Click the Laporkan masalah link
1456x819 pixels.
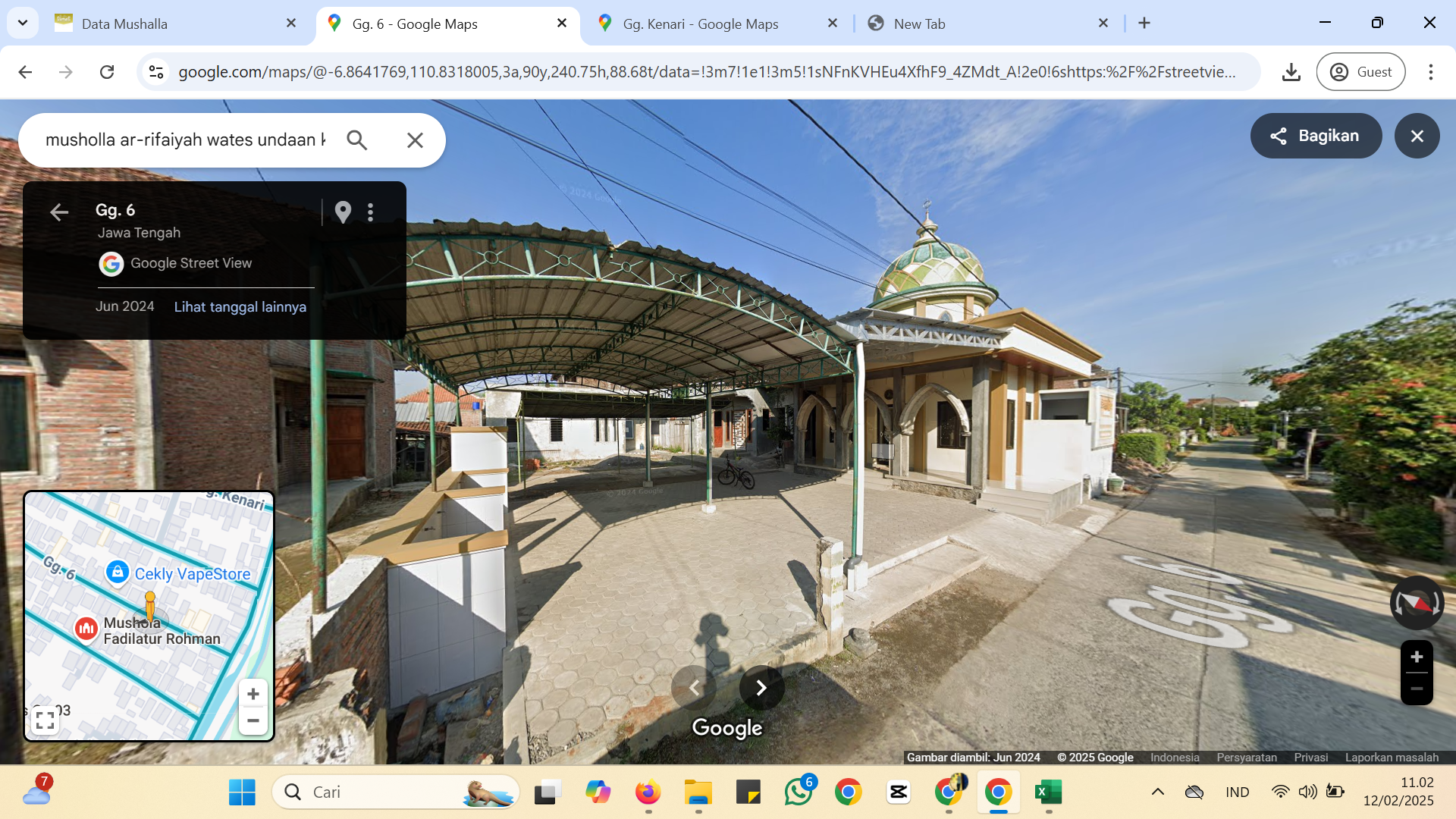[1392, 758]
